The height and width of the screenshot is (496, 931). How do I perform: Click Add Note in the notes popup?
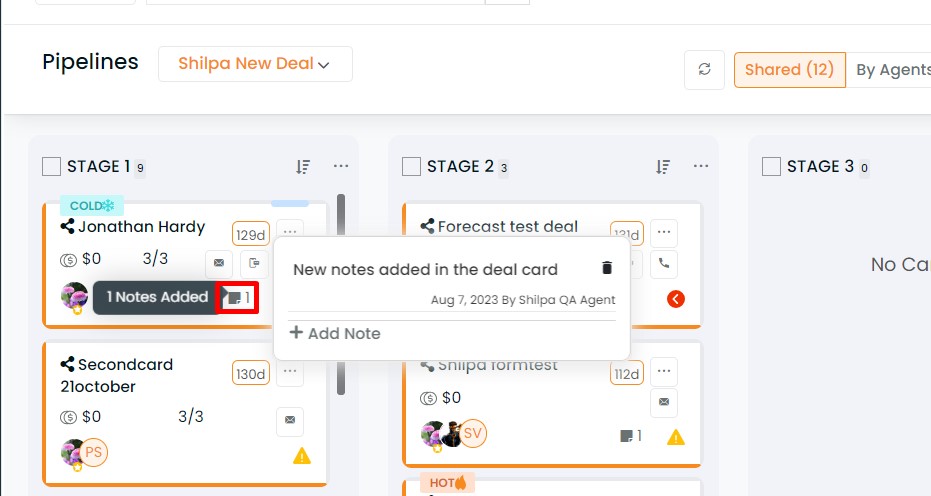(x=335, y=333)
